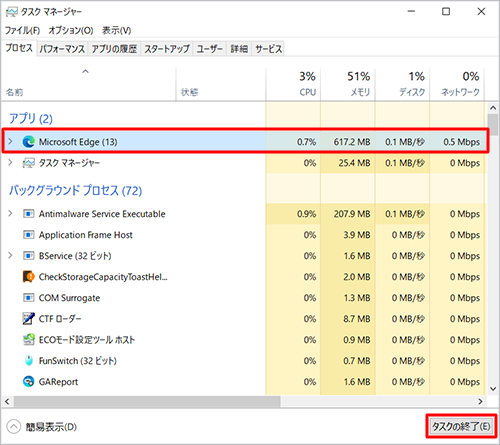This screenshot has height=445, width=500.
Task: Select the ECOモード設定ツール ホスト row
Action: pos(244,340)
